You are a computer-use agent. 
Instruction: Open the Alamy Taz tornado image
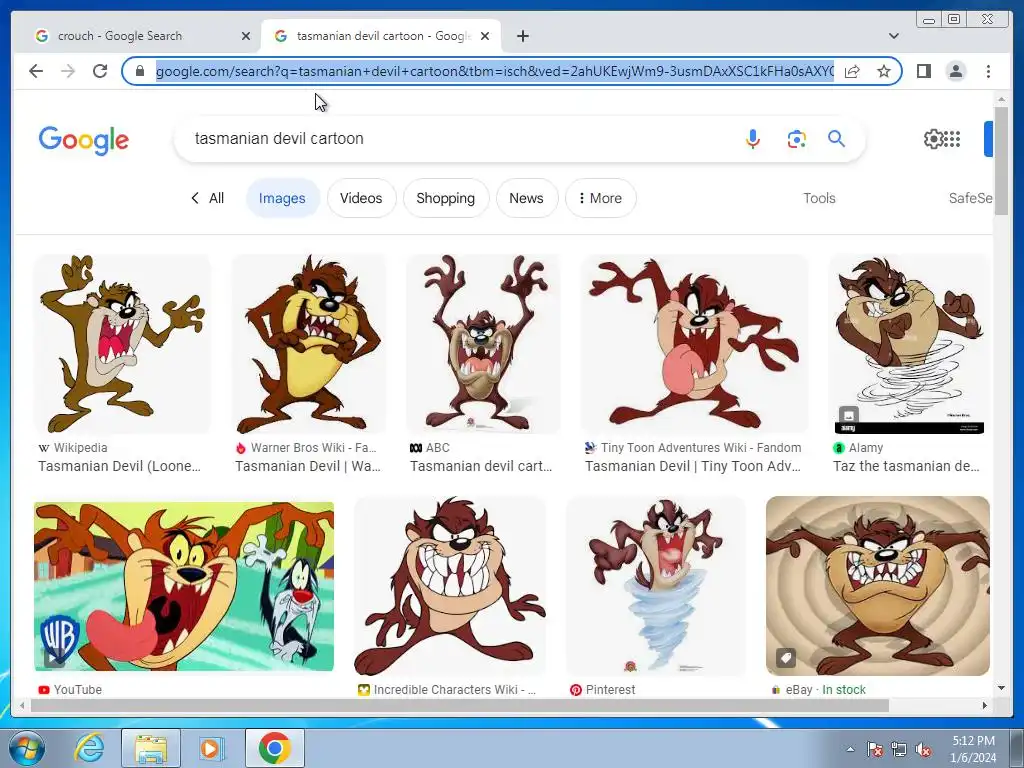coord(909,344)
